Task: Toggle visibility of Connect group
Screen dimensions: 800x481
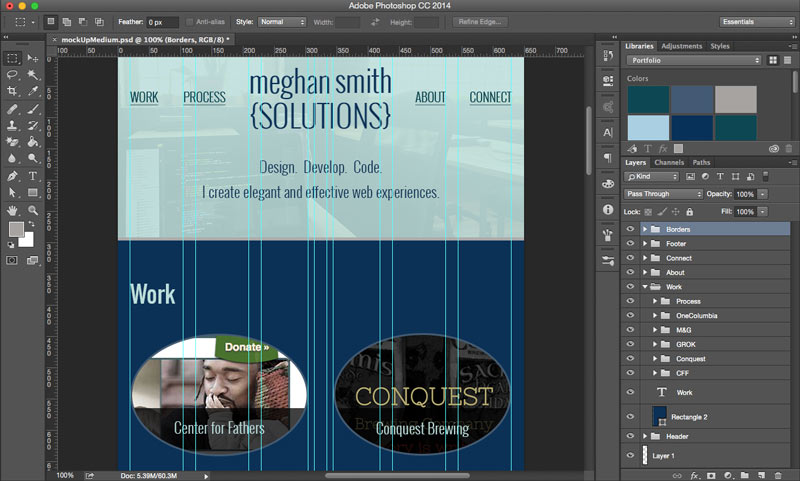Action: [x=630, y=258]
